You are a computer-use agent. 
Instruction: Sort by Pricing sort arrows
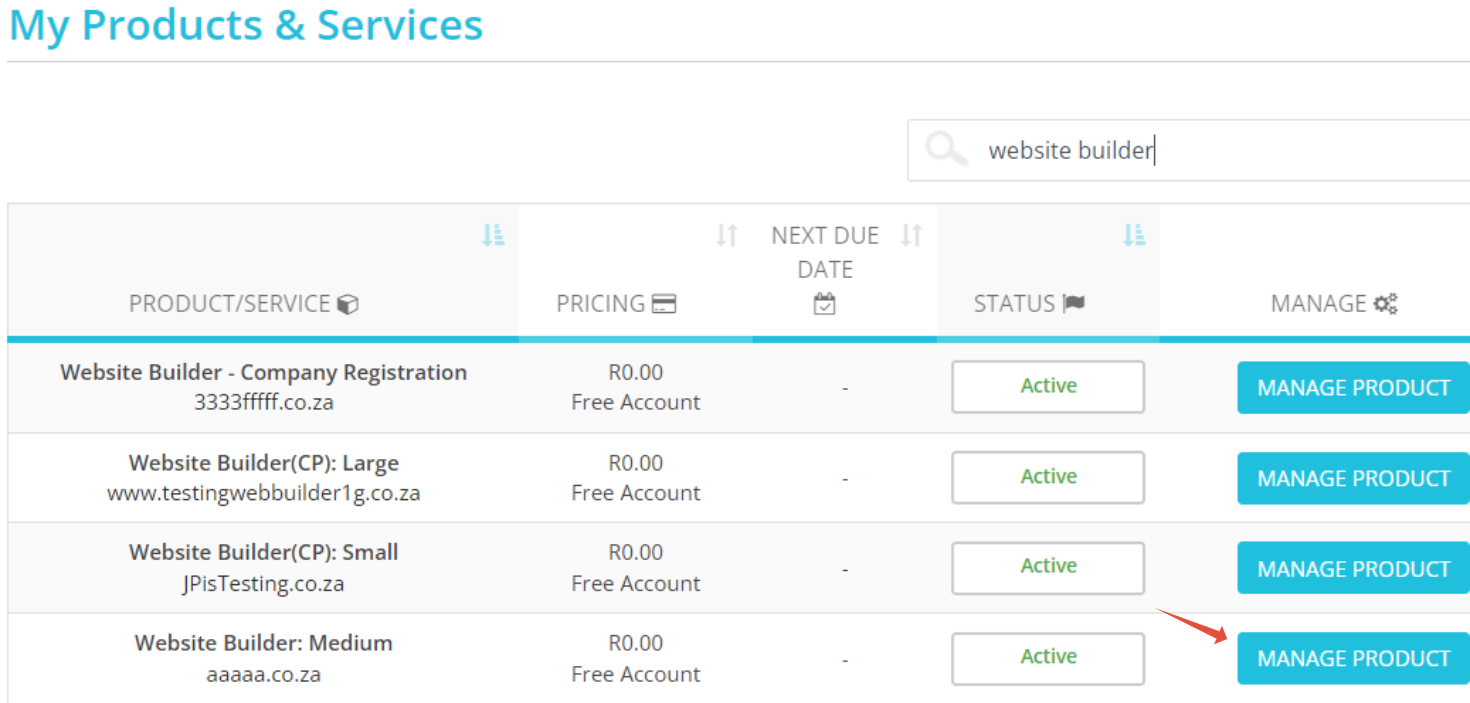pos(727,235)
